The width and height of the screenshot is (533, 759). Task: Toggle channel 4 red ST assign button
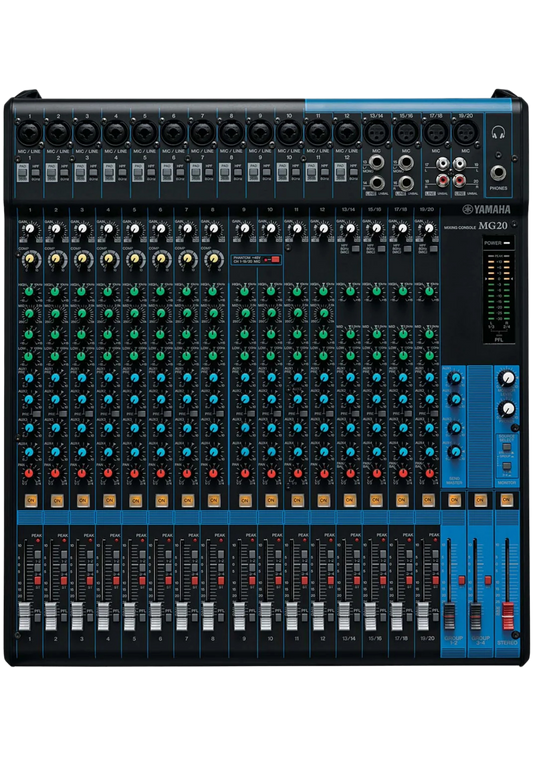coord(115,580)
